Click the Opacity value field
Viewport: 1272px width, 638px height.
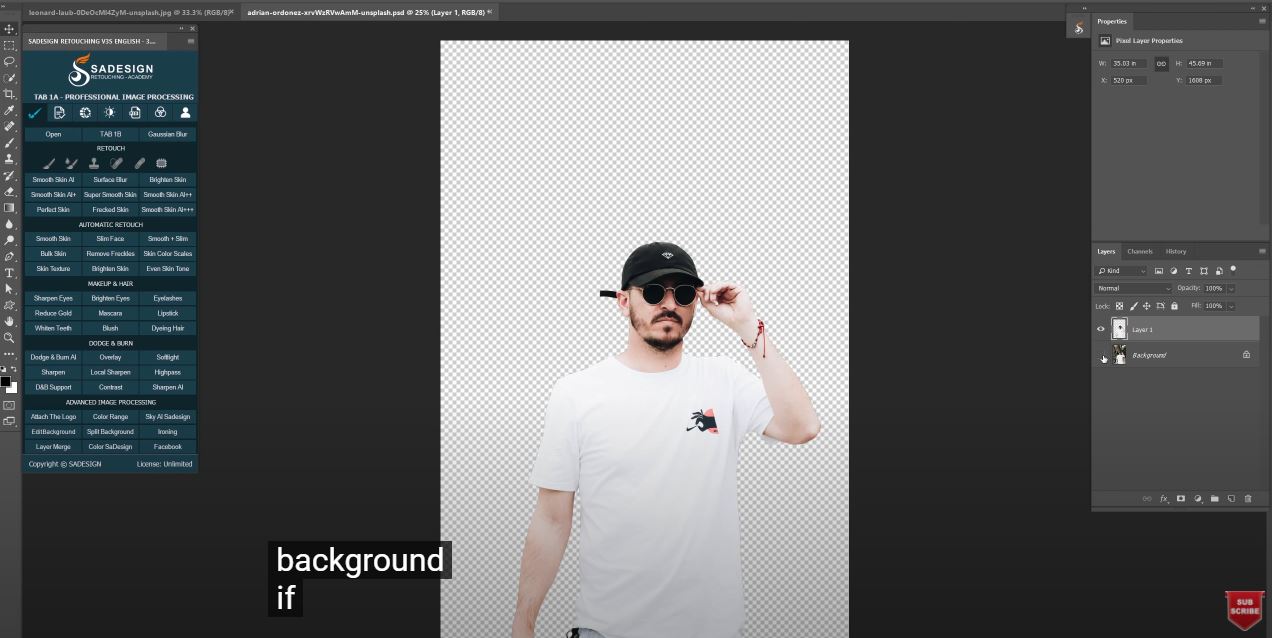(x=1215, y=288)
